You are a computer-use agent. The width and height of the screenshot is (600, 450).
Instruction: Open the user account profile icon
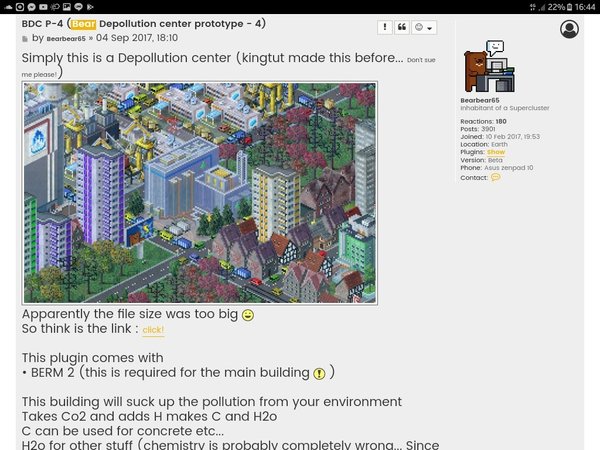(569, 29)
